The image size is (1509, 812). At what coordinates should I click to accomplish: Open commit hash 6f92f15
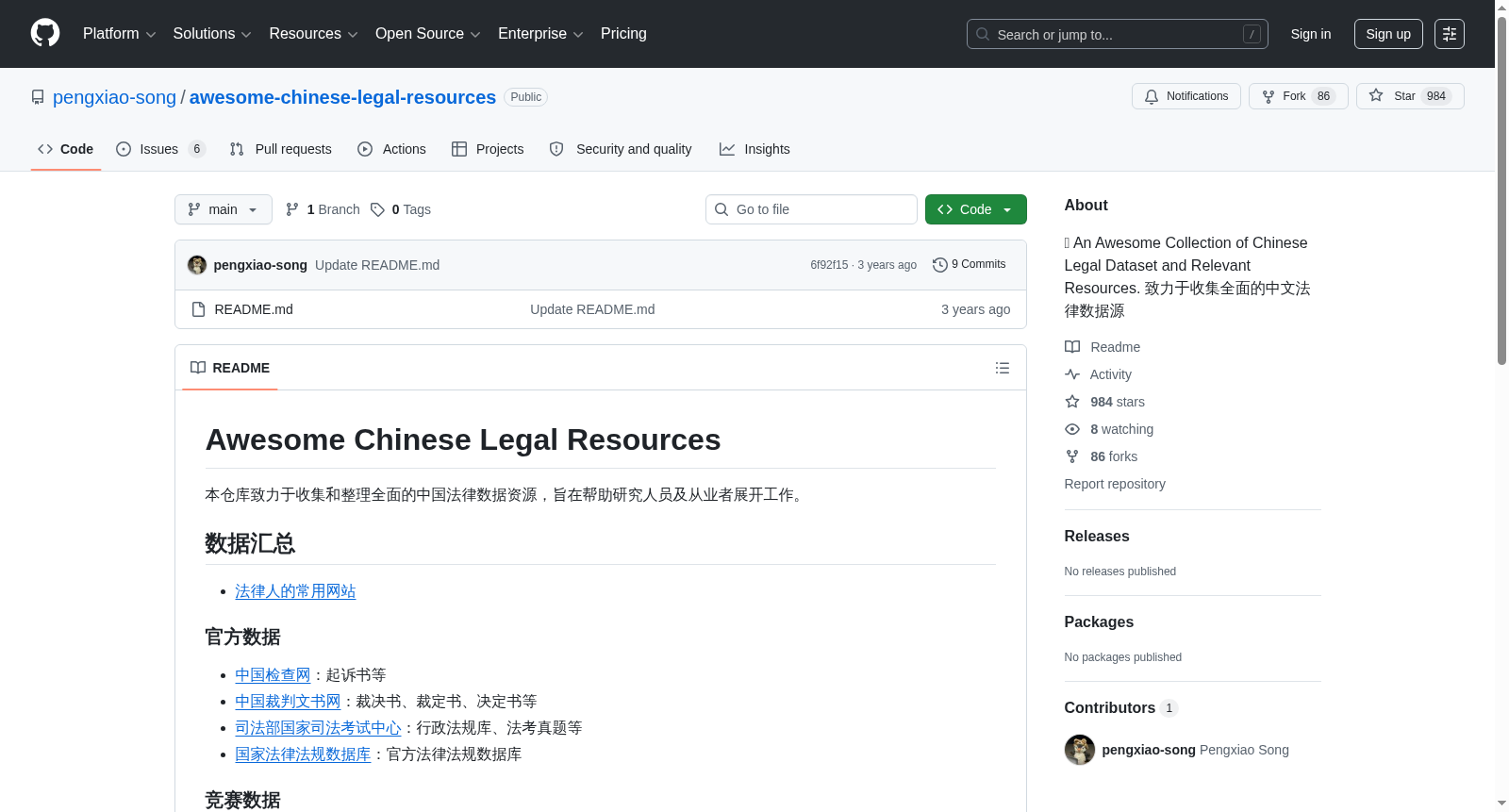829,265
